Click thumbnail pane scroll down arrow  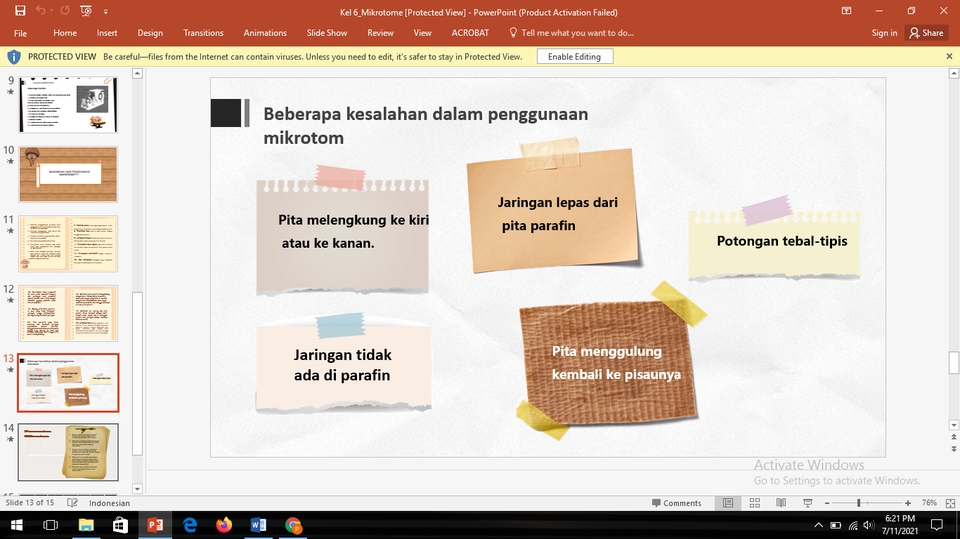pos(137,489)
